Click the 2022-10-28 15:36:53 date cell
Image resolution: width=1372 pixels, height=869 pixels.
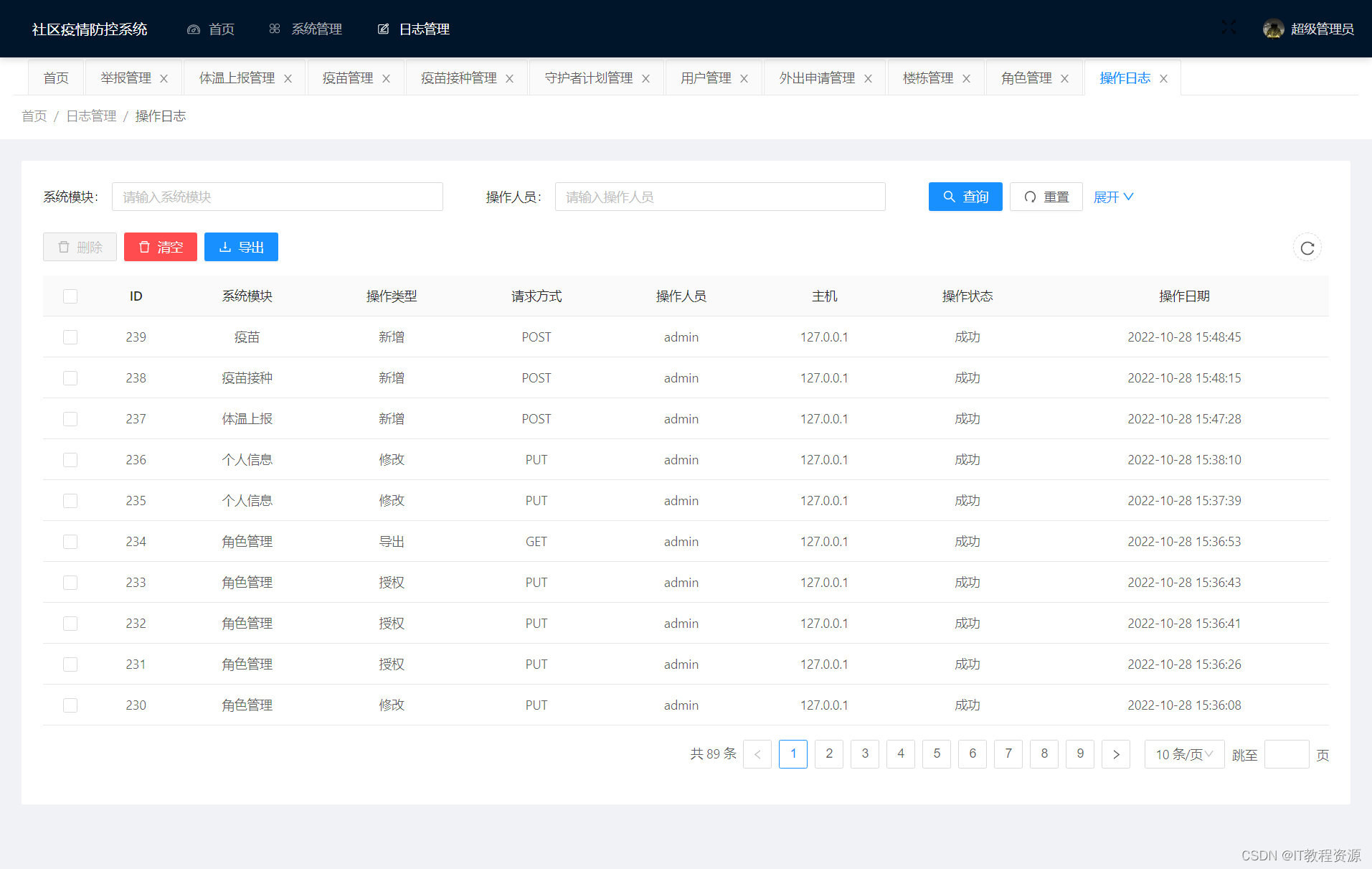1184,542
